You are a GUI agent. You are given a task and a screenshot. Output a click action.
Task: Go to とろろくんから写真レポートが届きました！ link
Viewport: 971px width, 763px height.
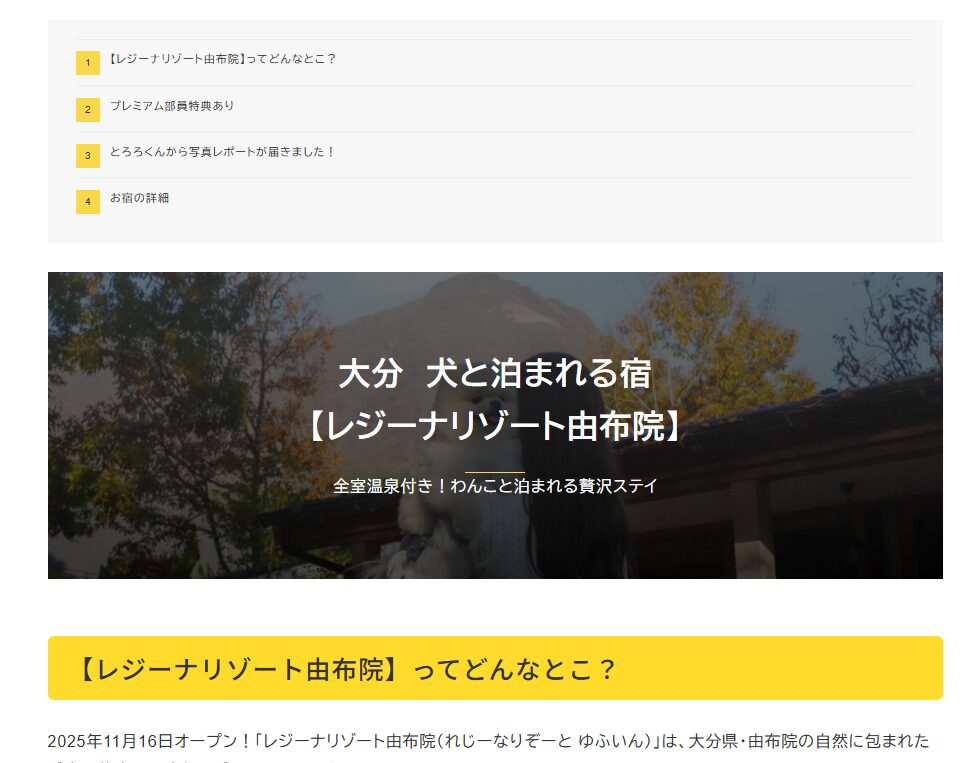pyautogui.click(x=222, y=151)
